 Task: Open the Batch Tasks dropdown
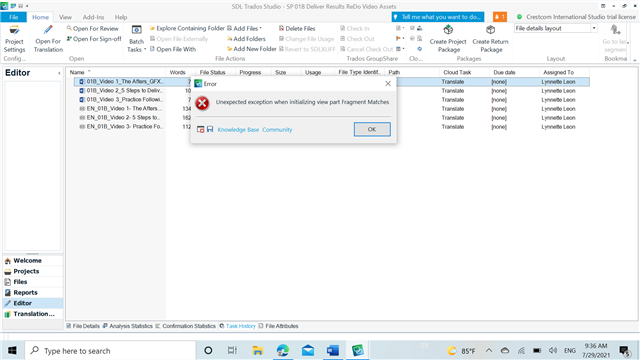point(136,40)
